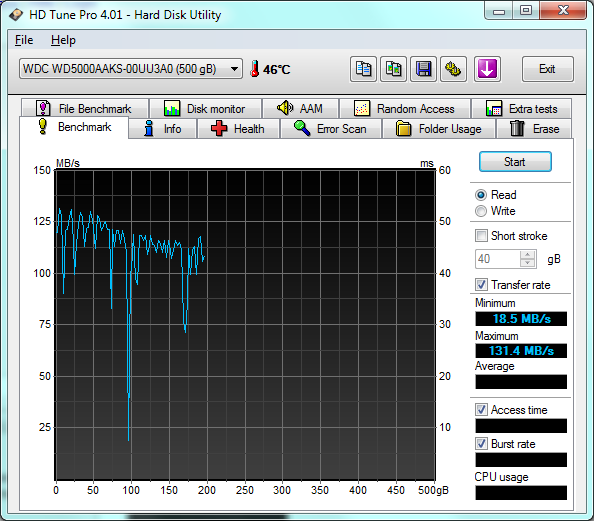This screenshot has width=594, height=521.
Task: Open the File menu
Action: coord(24,40)
